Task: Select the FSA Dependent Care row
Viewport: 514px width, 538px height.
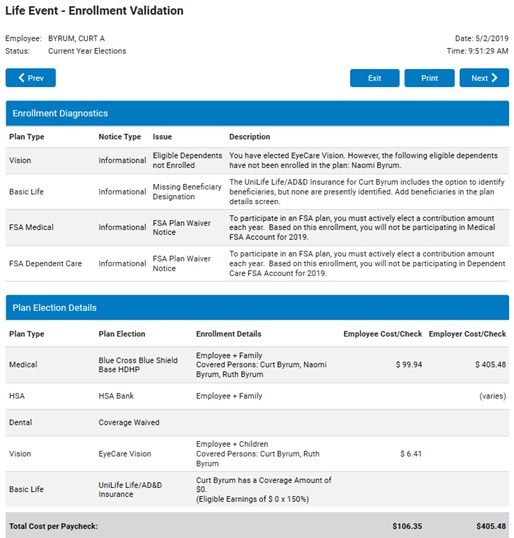Action: point(257,264)
